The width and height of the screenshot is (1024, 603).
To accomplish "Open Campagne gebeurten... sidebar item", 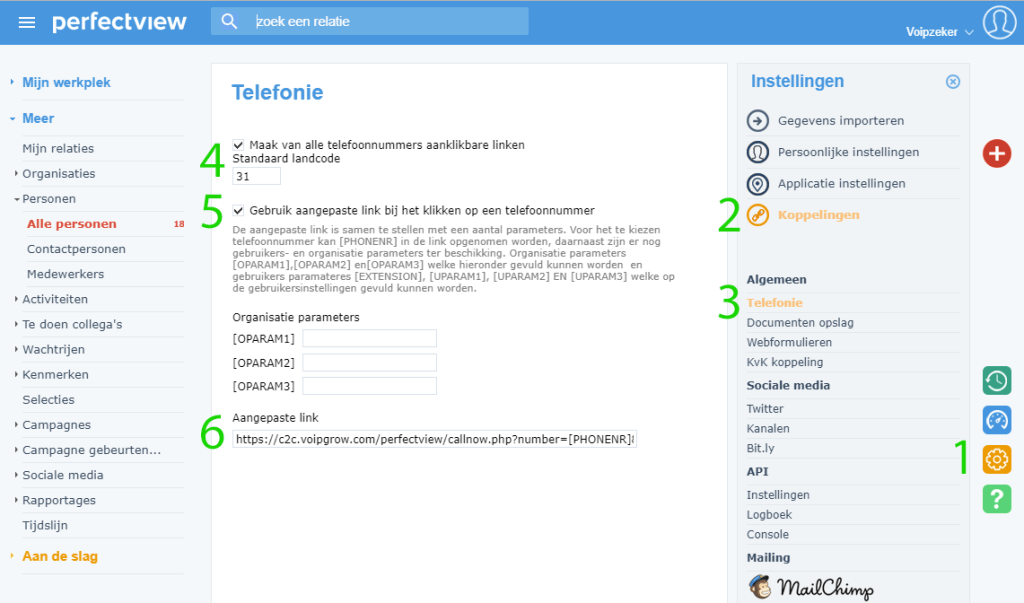I will (91, 450).
